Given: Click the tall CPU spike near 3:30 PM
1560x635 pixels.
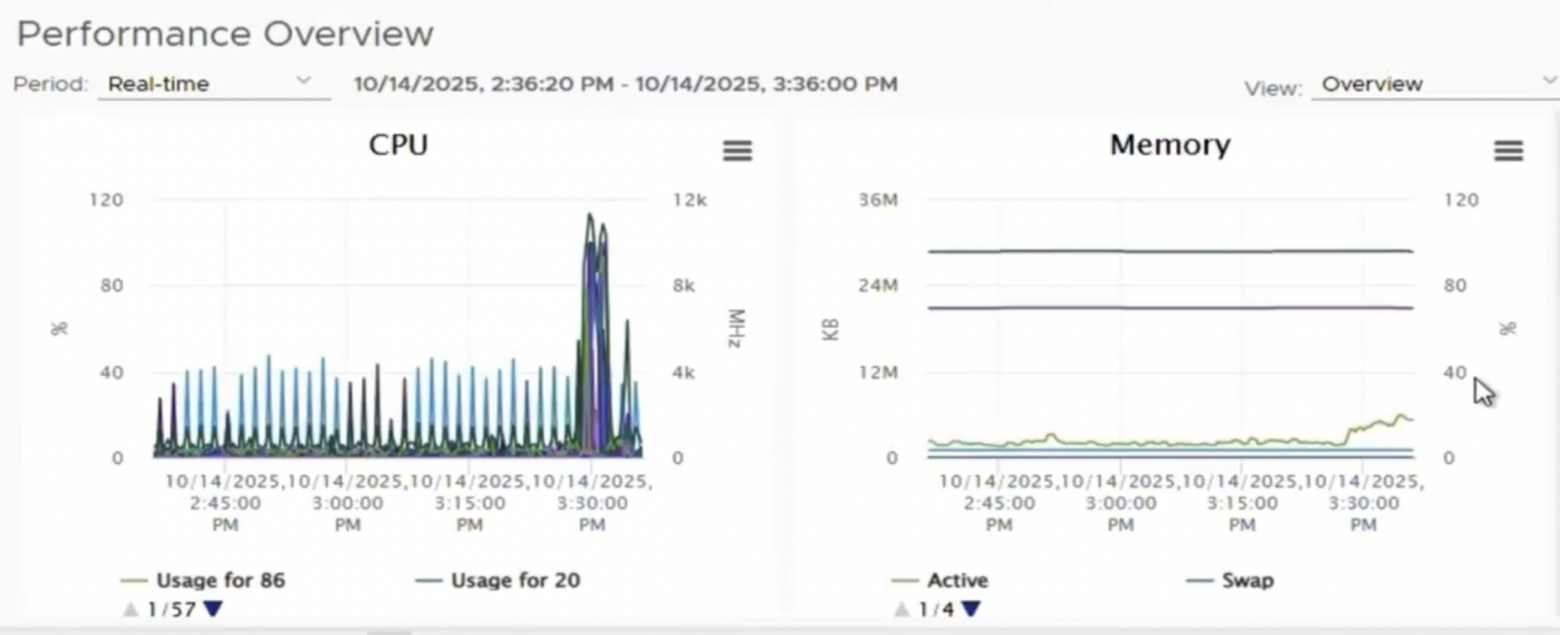Looking at the screenshot, I should 591,230.
